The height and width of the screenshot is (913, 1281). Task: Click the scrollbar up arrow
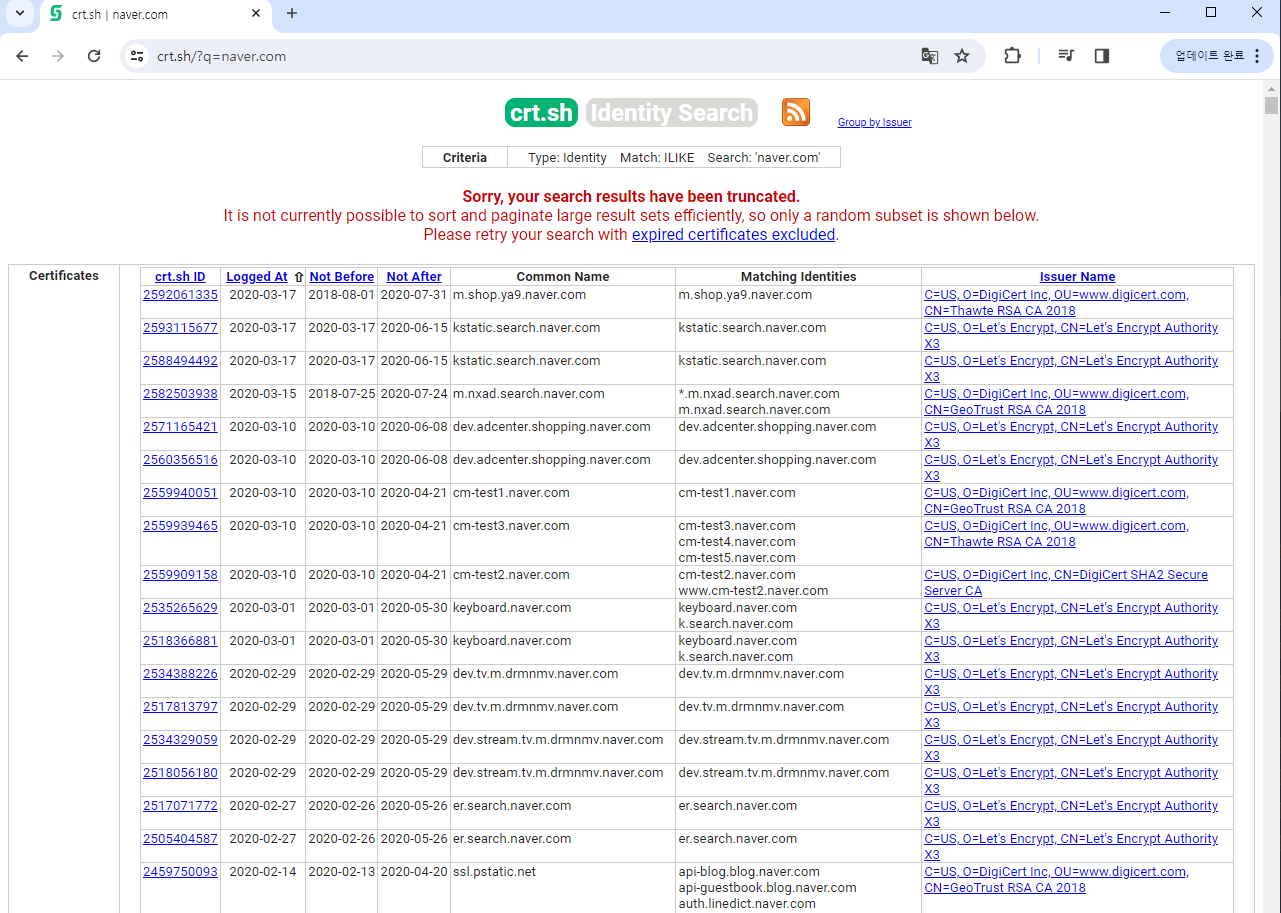click(1272, 87)
